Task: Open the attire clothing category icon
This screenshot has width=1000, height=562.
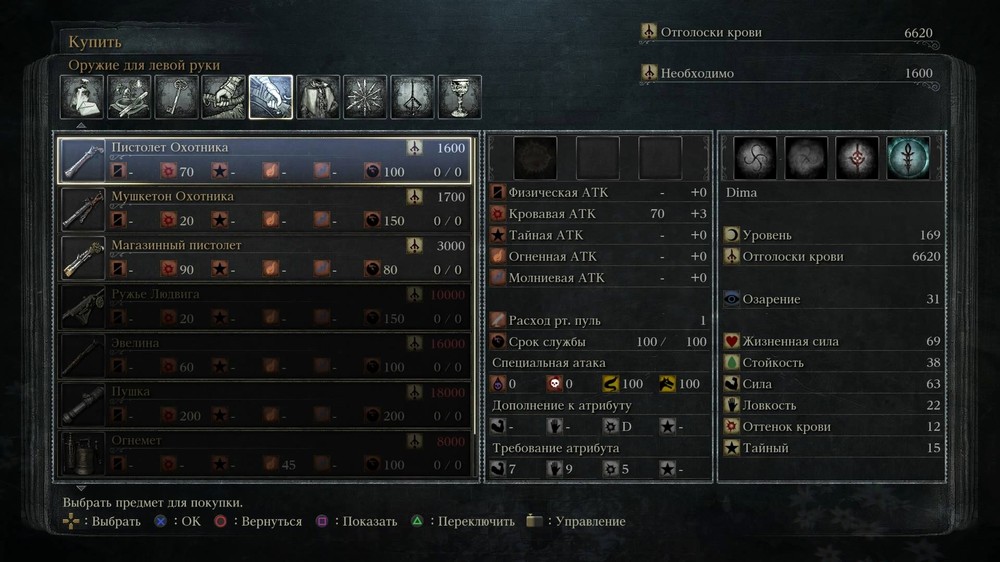Action: pos(318,97)
